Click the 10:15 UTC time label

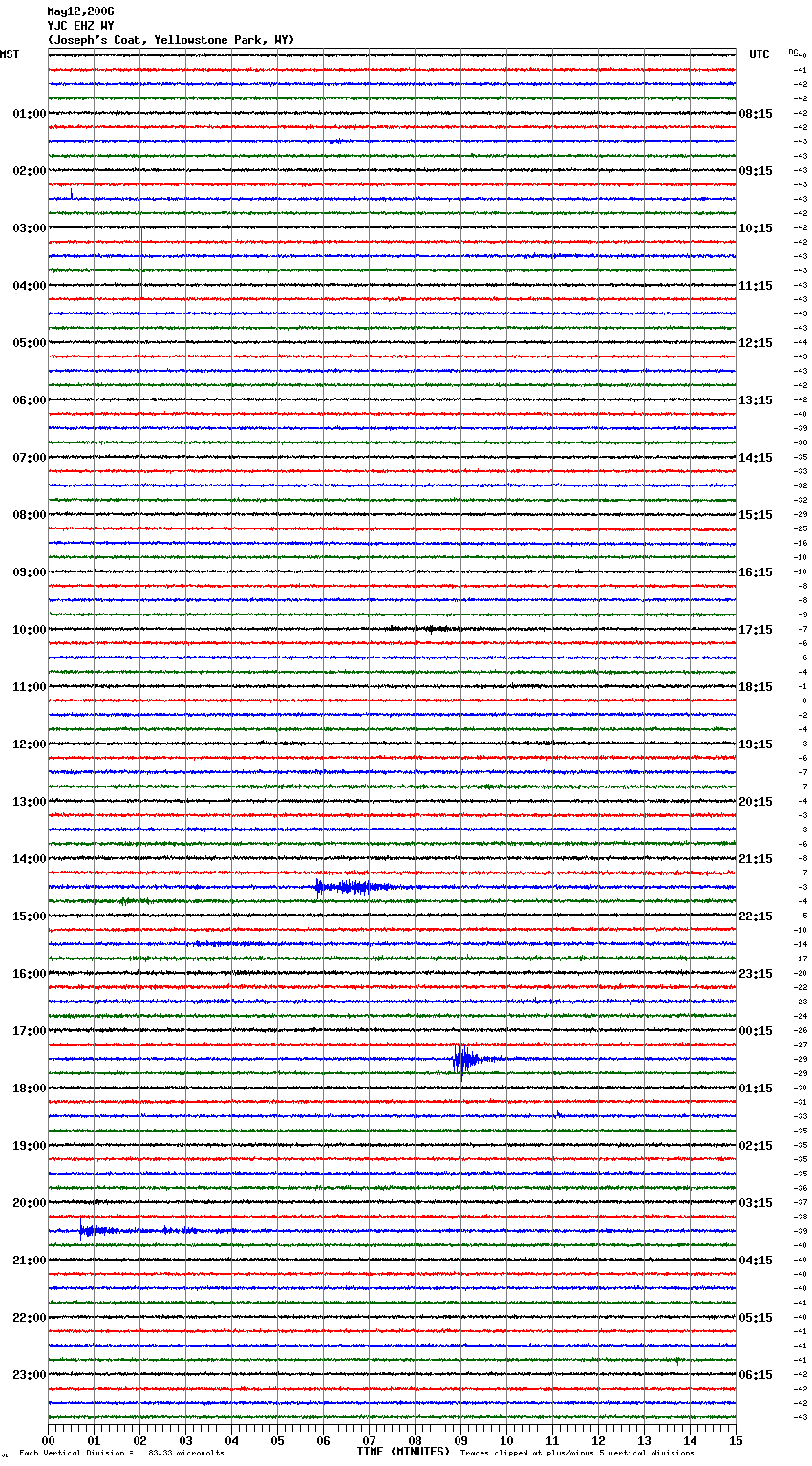pyautogui.click(x=756, y=228)
